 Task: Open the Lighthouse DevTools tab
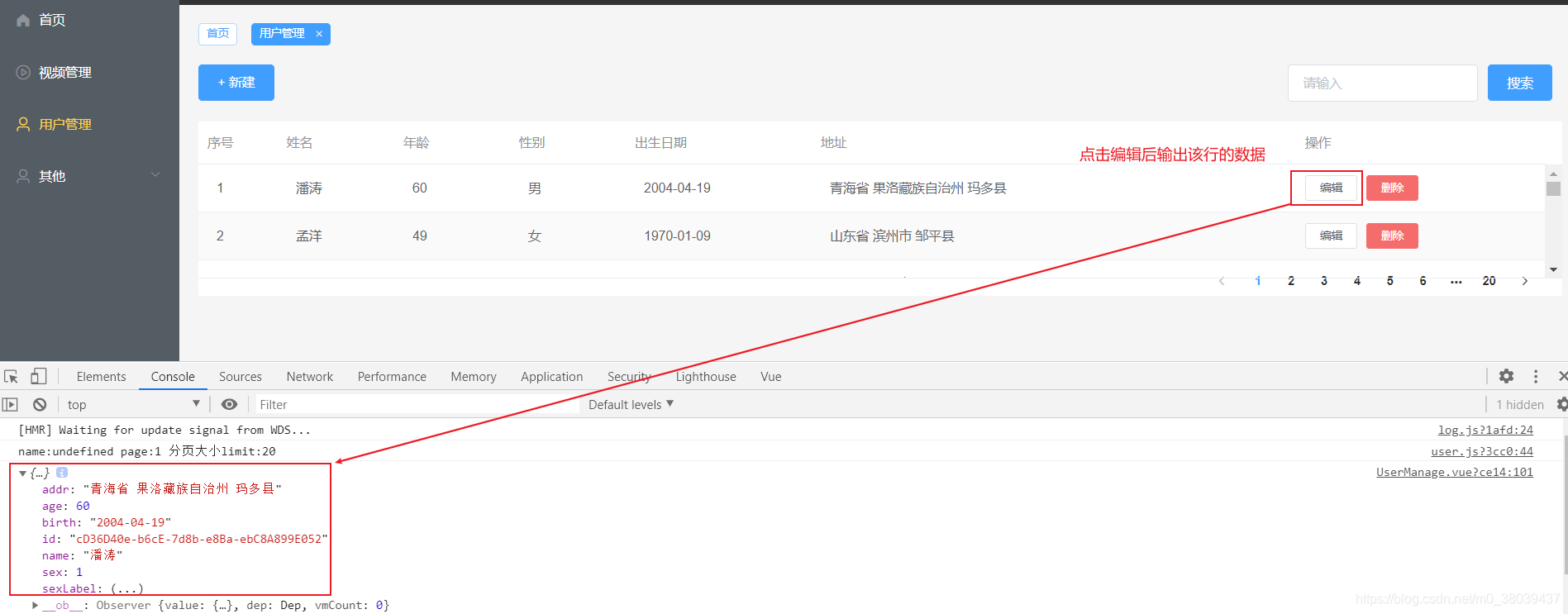click(x=706, y=377)
